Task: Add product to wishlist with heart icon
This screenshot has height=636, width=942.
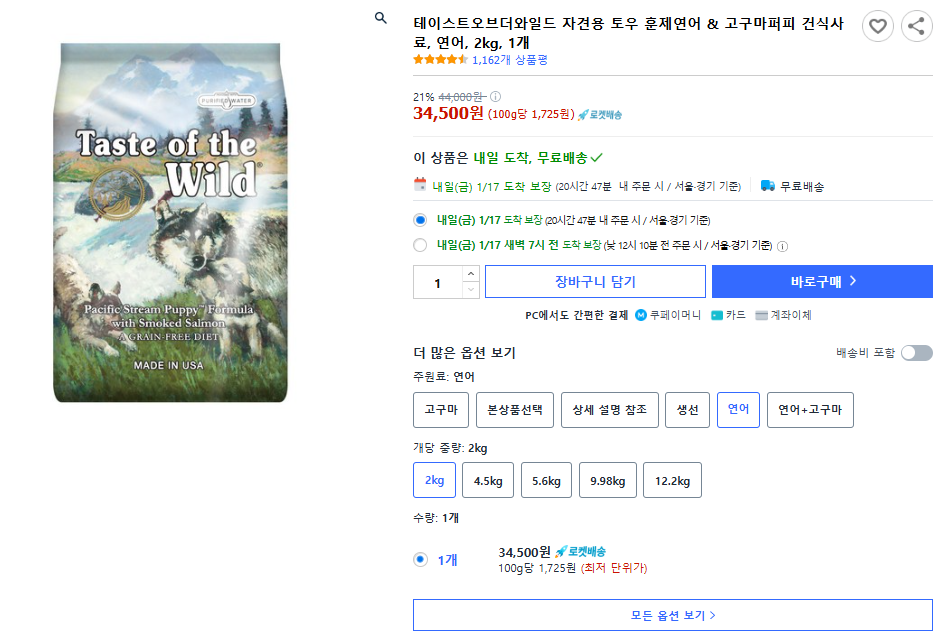Action: click(878, 26)
